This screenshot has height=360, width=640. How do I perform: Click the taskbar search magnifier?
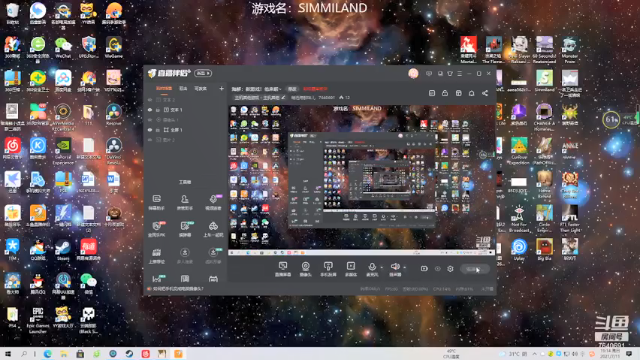point(24,354)
